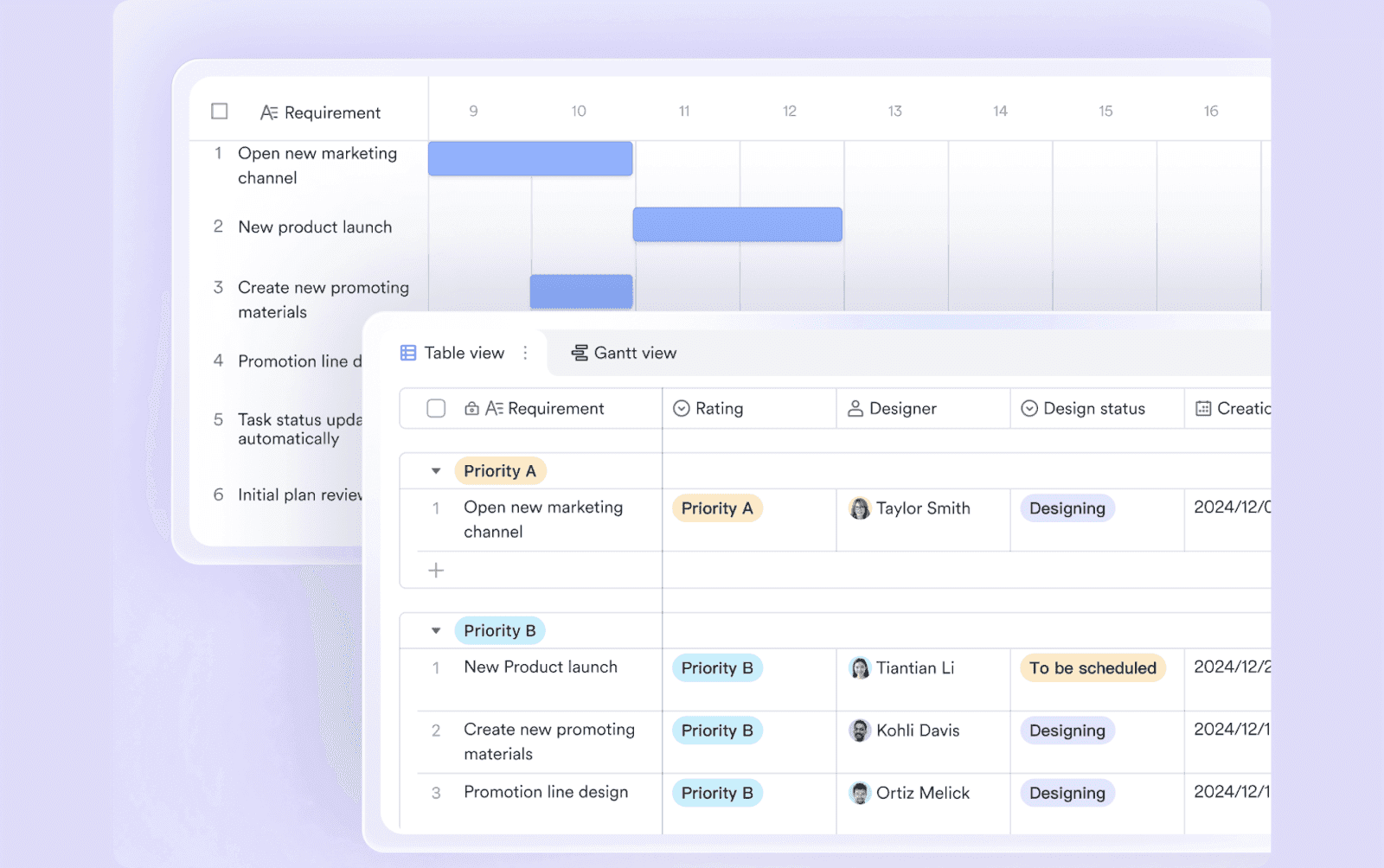Collapse the Priority A group
The width and height of the screenshot is (1384, 868).
pyautogui.click(x=437, y=470)
